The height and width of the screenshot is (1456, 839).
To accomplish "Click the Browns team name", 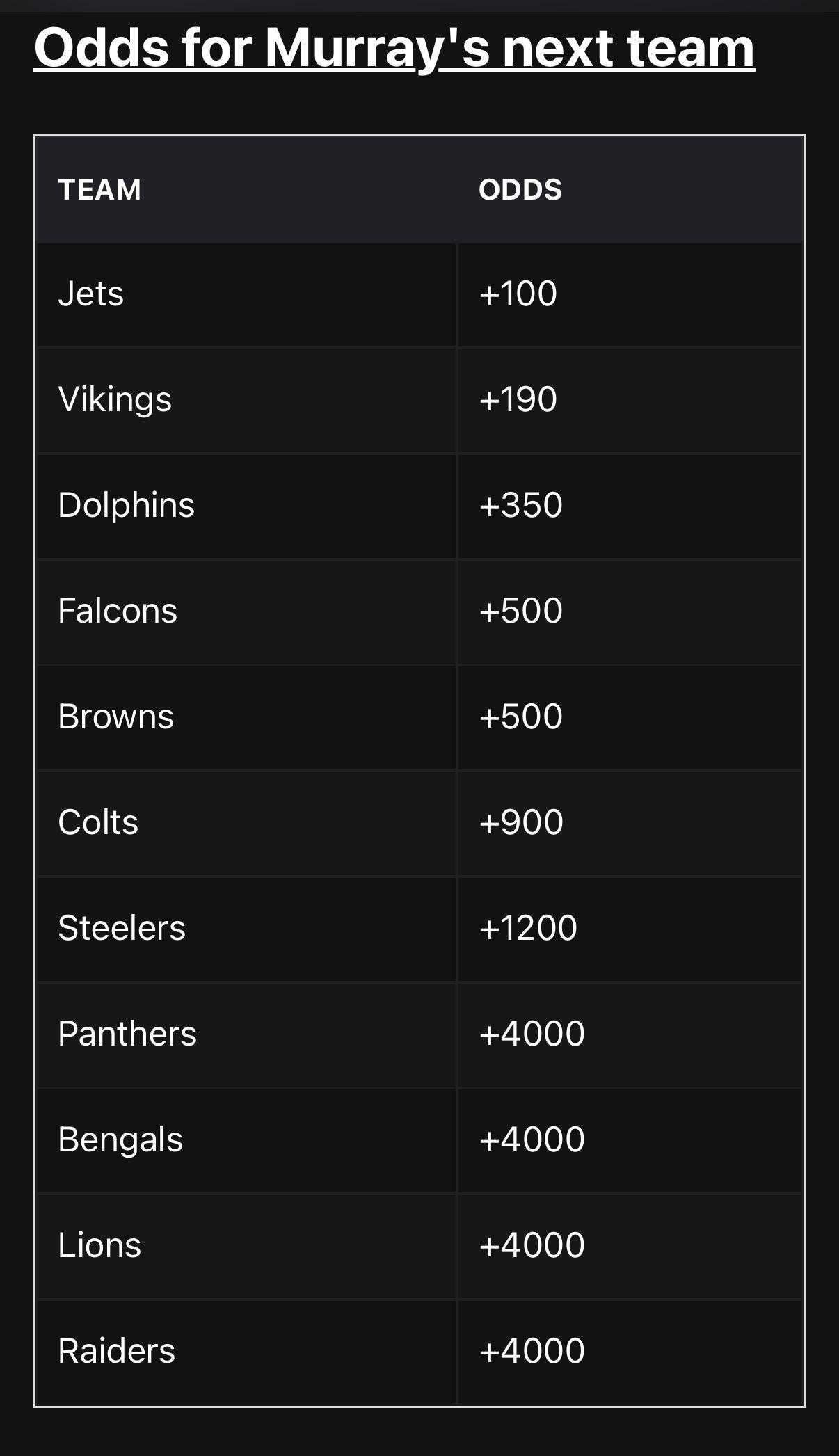I will tap(116, 717).
